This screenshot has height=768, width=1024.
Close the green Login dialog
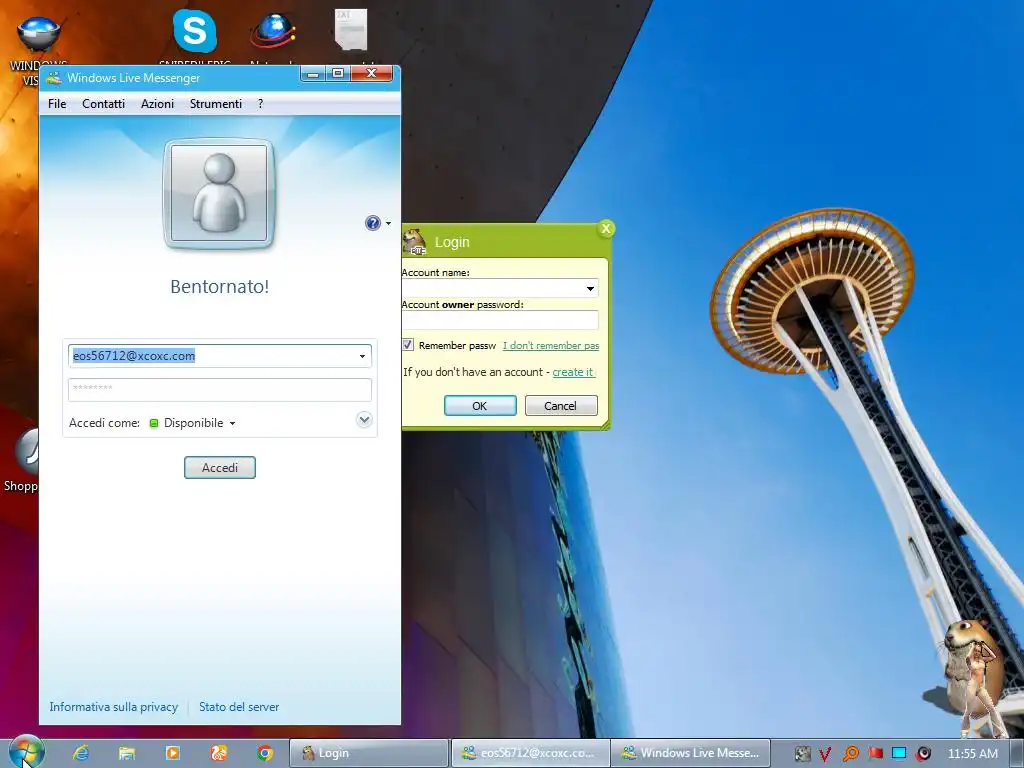(x=605, y=229)
